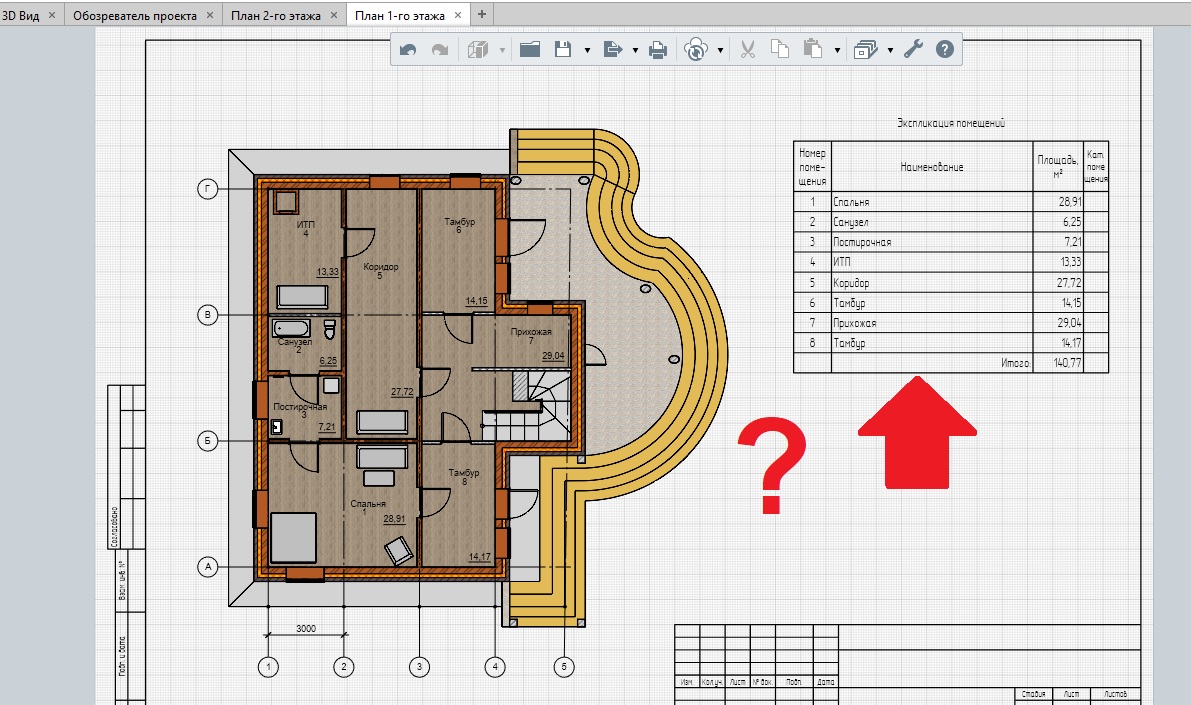
Task: Open Help with the question mark icon
Action: (944, 50)
